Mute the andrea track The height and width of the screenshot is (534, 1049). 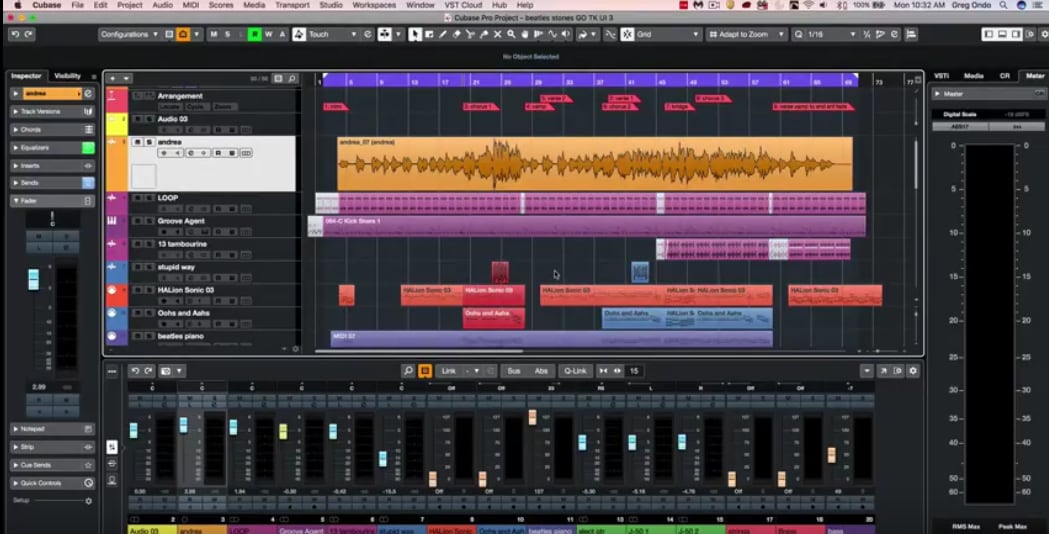[138, 142]
